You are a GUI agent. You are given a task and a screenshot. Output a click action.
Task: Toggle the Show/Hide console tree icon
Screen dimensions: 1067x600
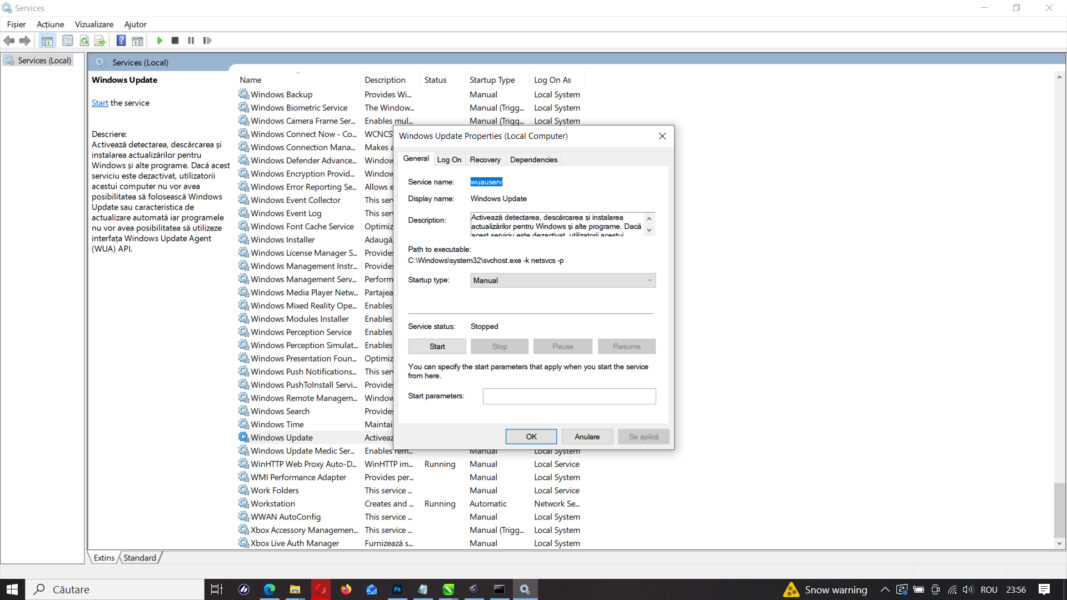[47, 40]
